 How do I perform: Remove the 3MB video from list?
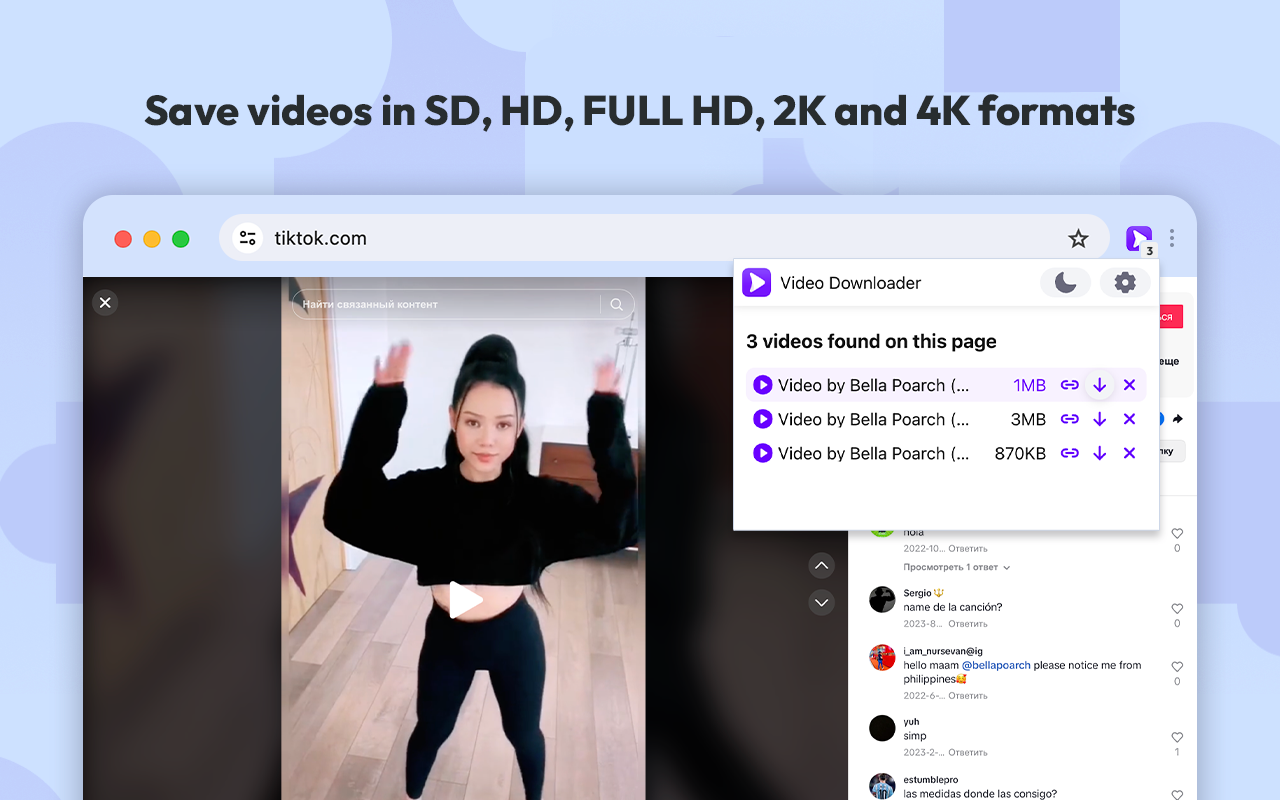pyautogui.click(x=1130, y=419)
